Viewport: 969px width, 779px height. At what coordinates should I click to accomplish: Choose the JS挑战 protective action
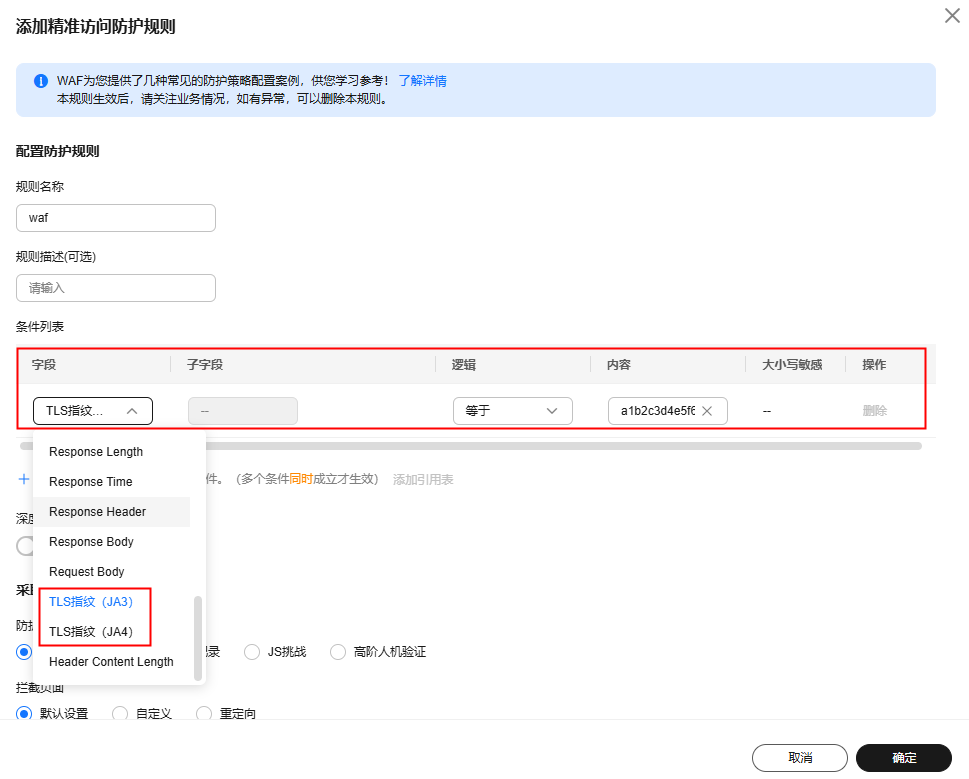(252, 652)
